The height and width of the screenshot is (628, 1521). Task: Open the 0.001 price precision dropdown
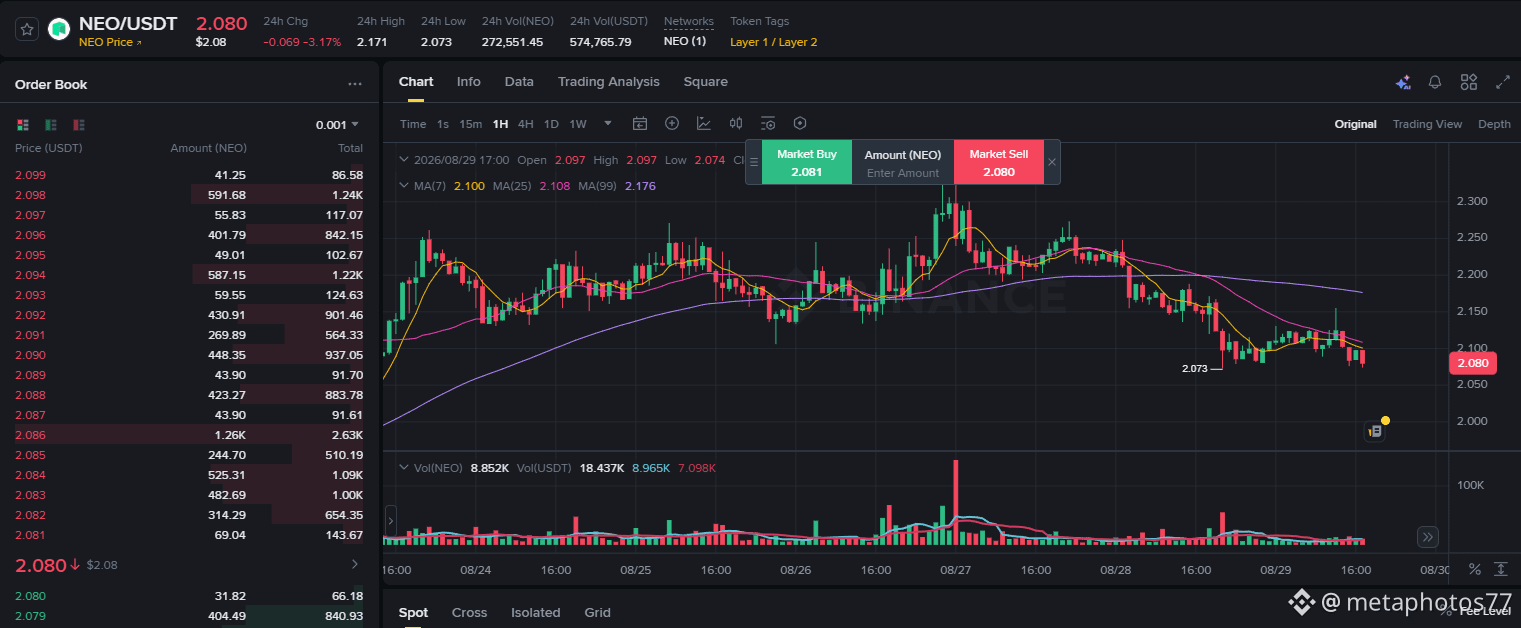pos(337,125)
